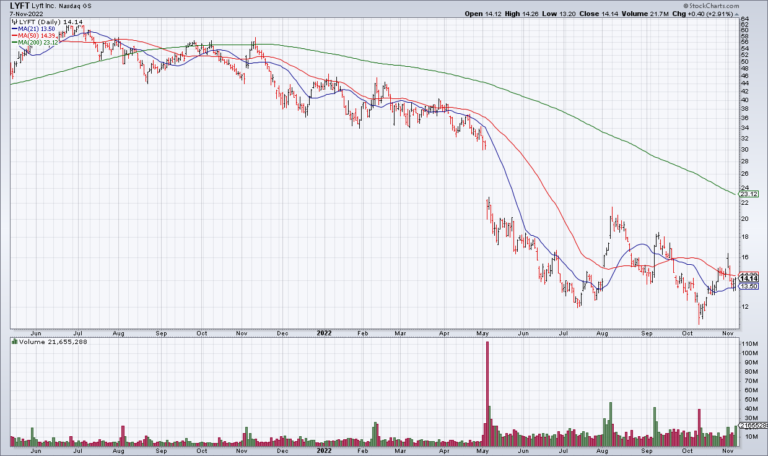Click '2022' on the price panel date axis
Image resolution: width=768 pixels, height=456 pixels.
coord(324,333)
